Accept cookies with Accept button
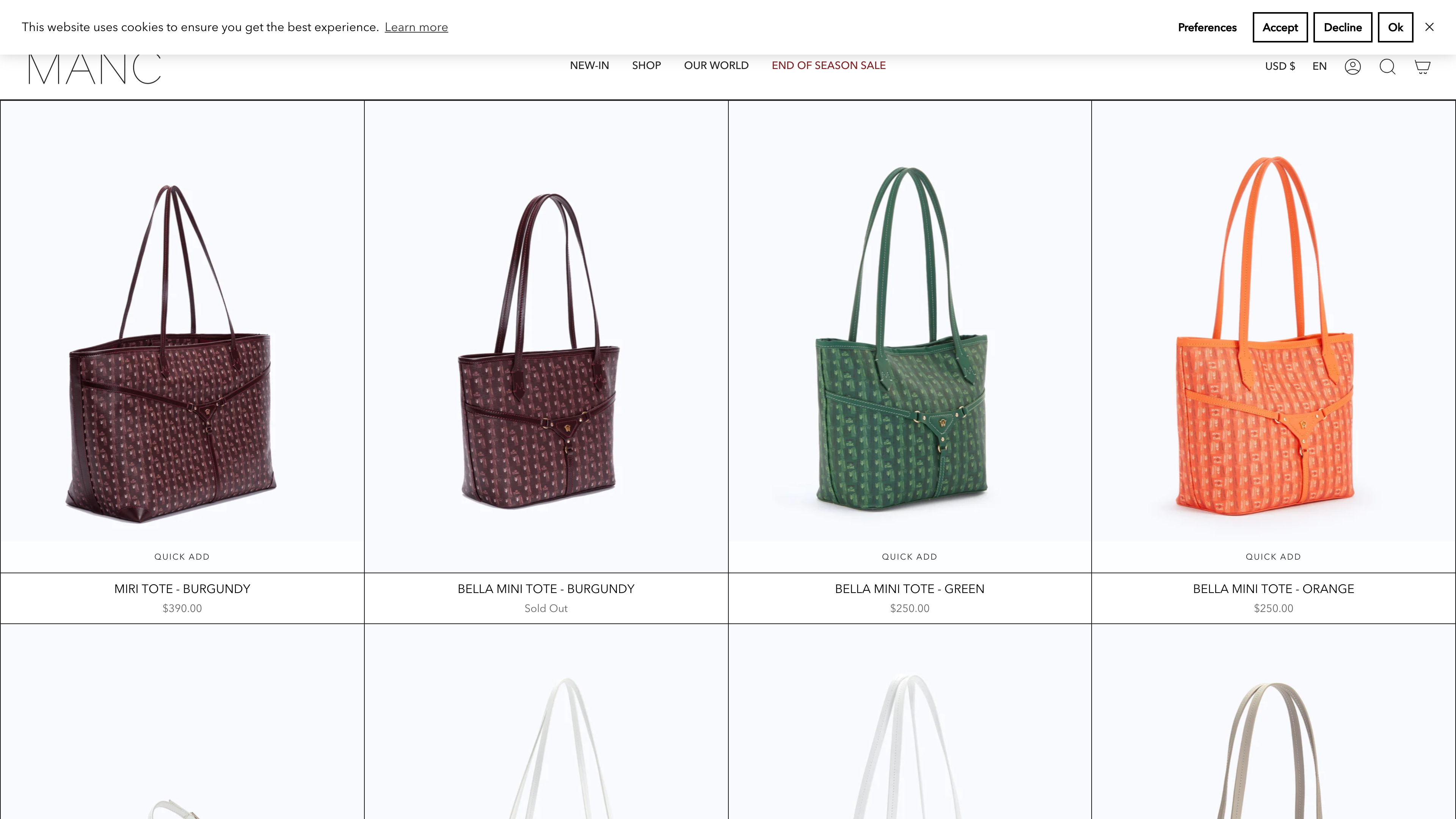This screenshot has height=819, width=1456. 1280,27
